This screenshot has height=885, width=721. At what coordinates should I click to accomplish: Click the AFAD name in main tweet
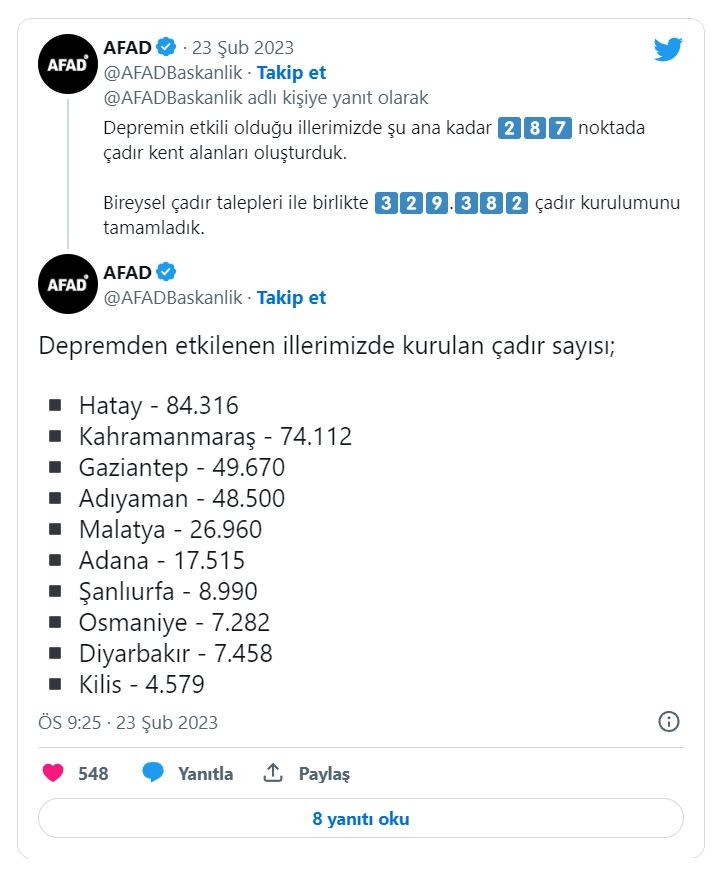127,272
